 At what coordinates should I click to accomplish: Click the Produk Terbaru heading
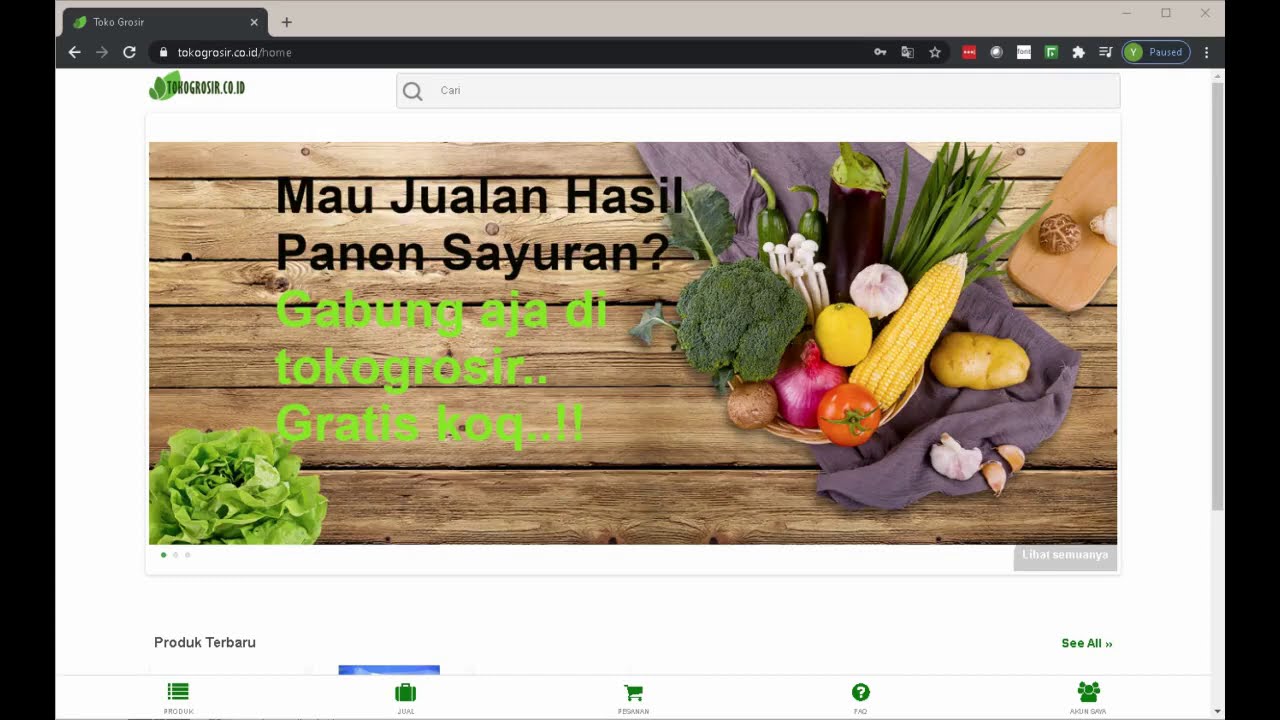click(205, 642)
